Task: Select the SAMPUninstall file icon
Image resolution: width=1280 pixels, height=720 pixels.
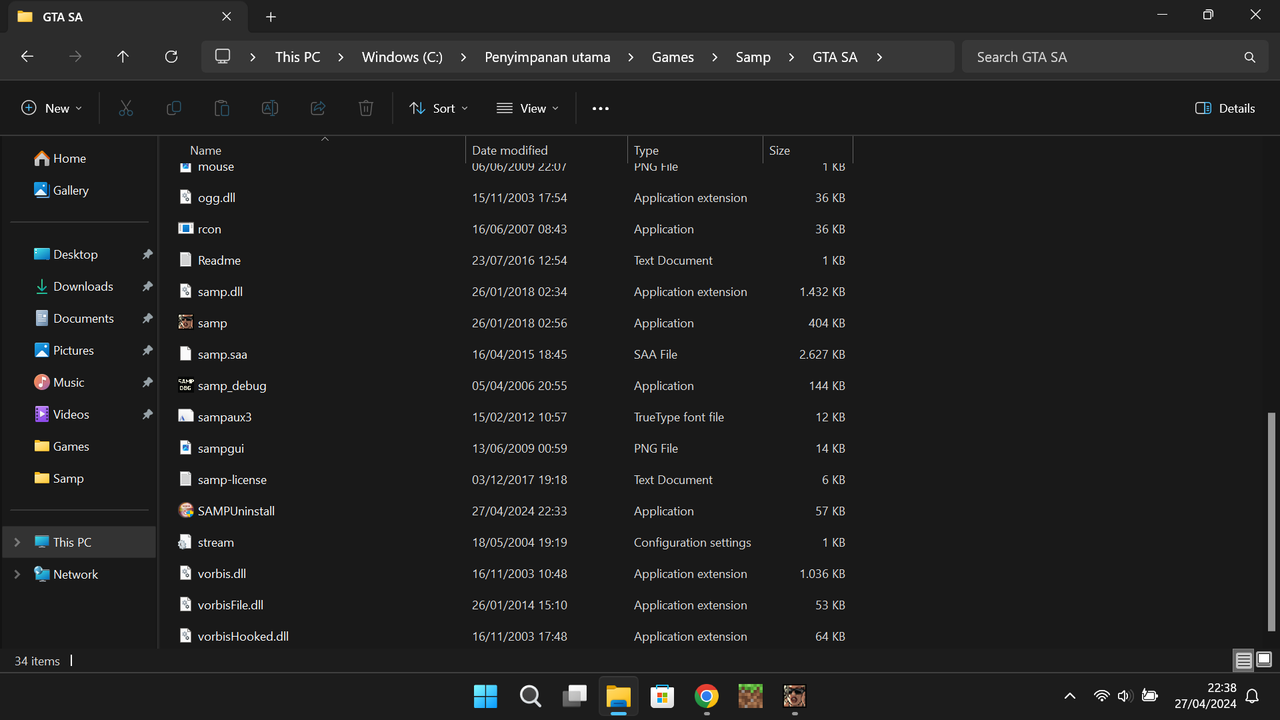Action: coord(185,511)
